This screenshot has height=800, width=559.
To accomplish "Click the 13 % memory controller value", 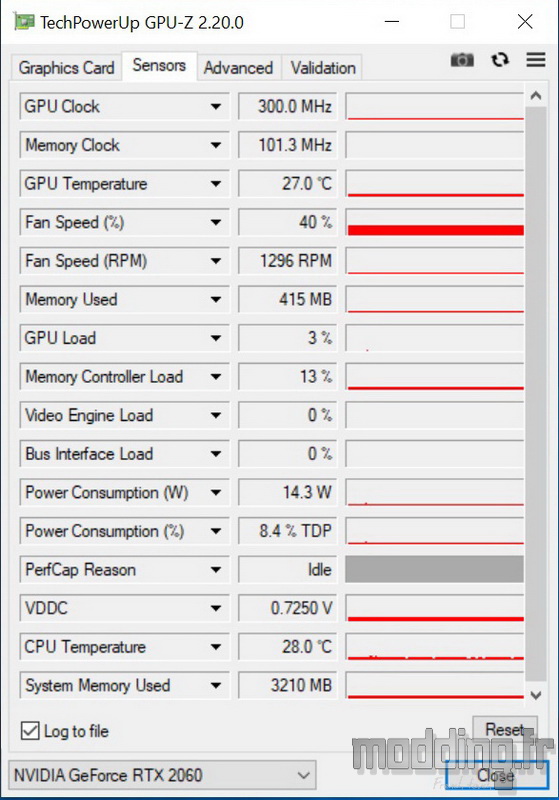I will [288, 377].
